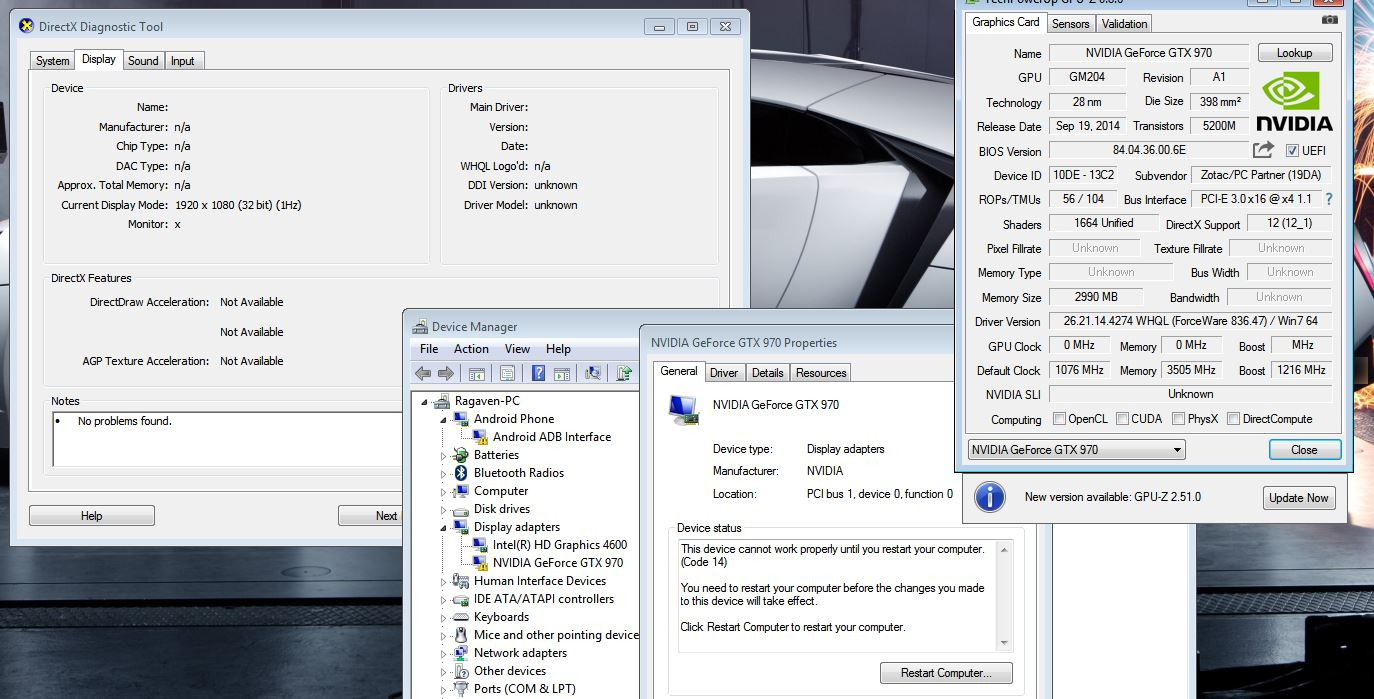Open the View menu in Device Manager
1374x699 pixels.
517,349
